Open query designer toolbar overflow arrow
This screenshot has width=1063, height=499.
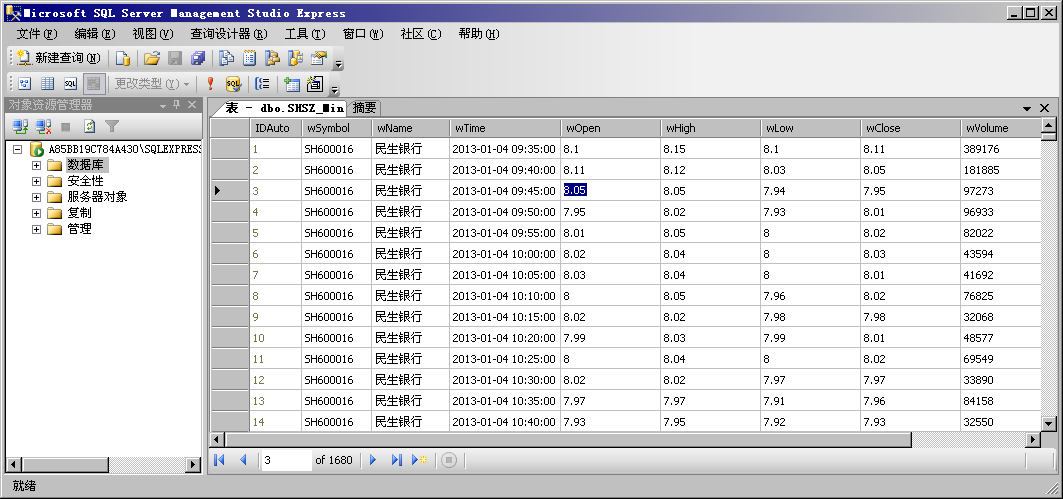coord(334,90)
